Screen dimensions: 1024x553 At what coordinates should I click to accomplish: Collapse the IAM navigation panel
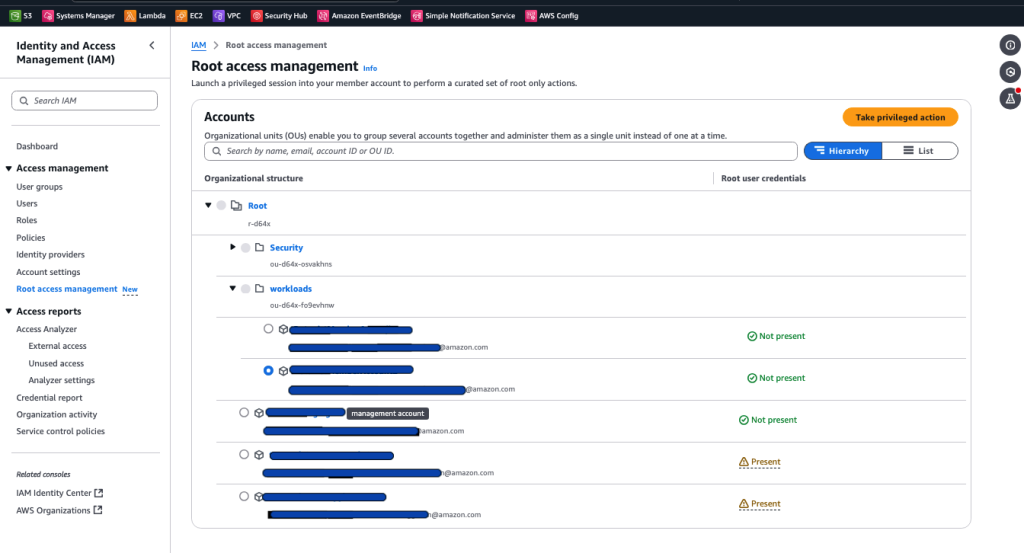click(x=152, y=46)
